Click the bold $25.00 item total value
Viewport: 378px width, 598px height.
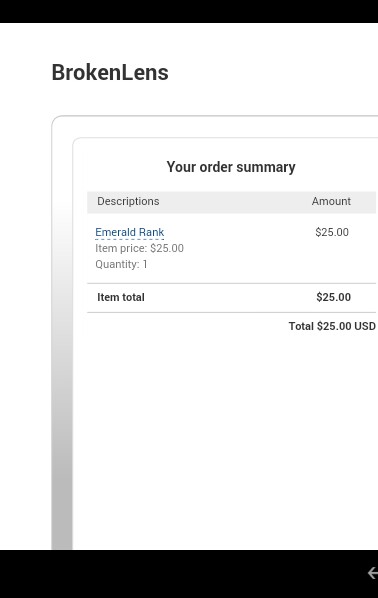click(x=333, y=297)
